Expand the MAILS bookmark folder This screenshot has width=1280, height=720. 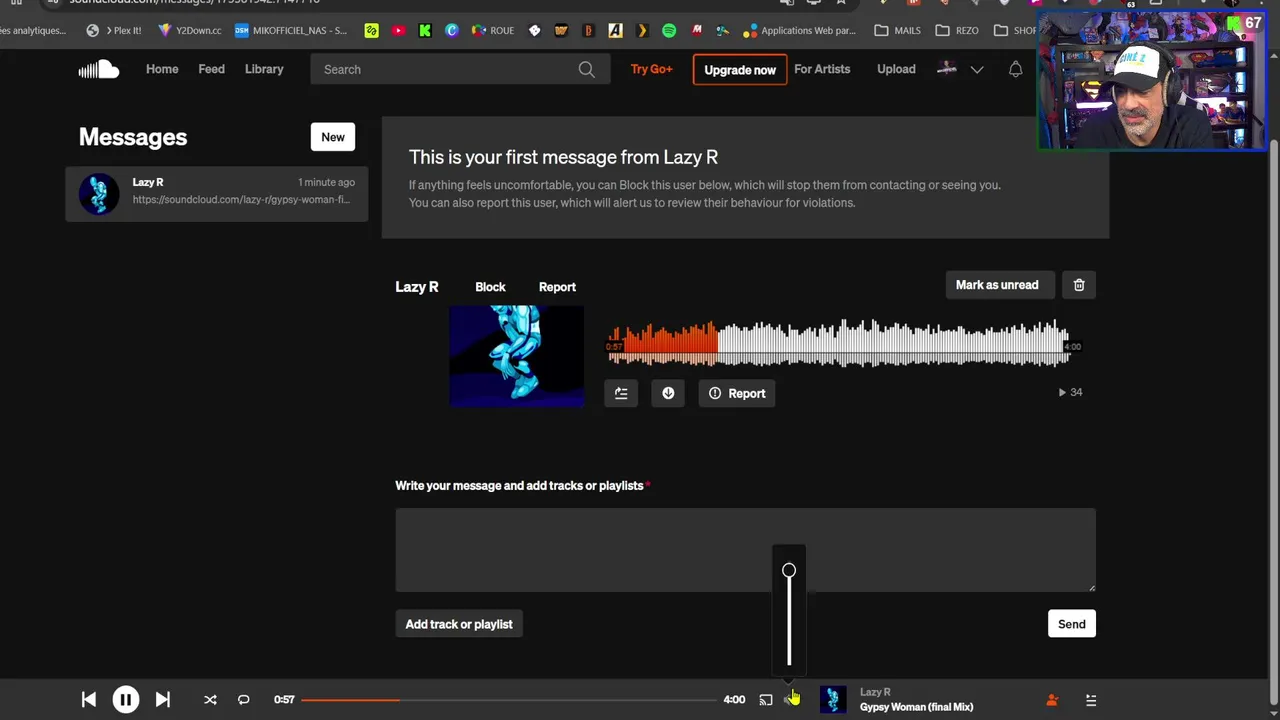coord(897,30)
